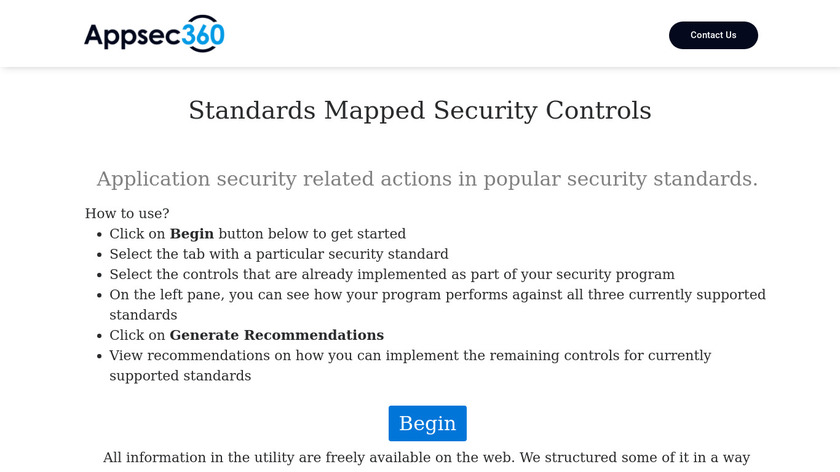The height and width of the screenshot is (472, 840).
Task: Click bold Begin word in first bullet
Action: (x=191, y=234)
